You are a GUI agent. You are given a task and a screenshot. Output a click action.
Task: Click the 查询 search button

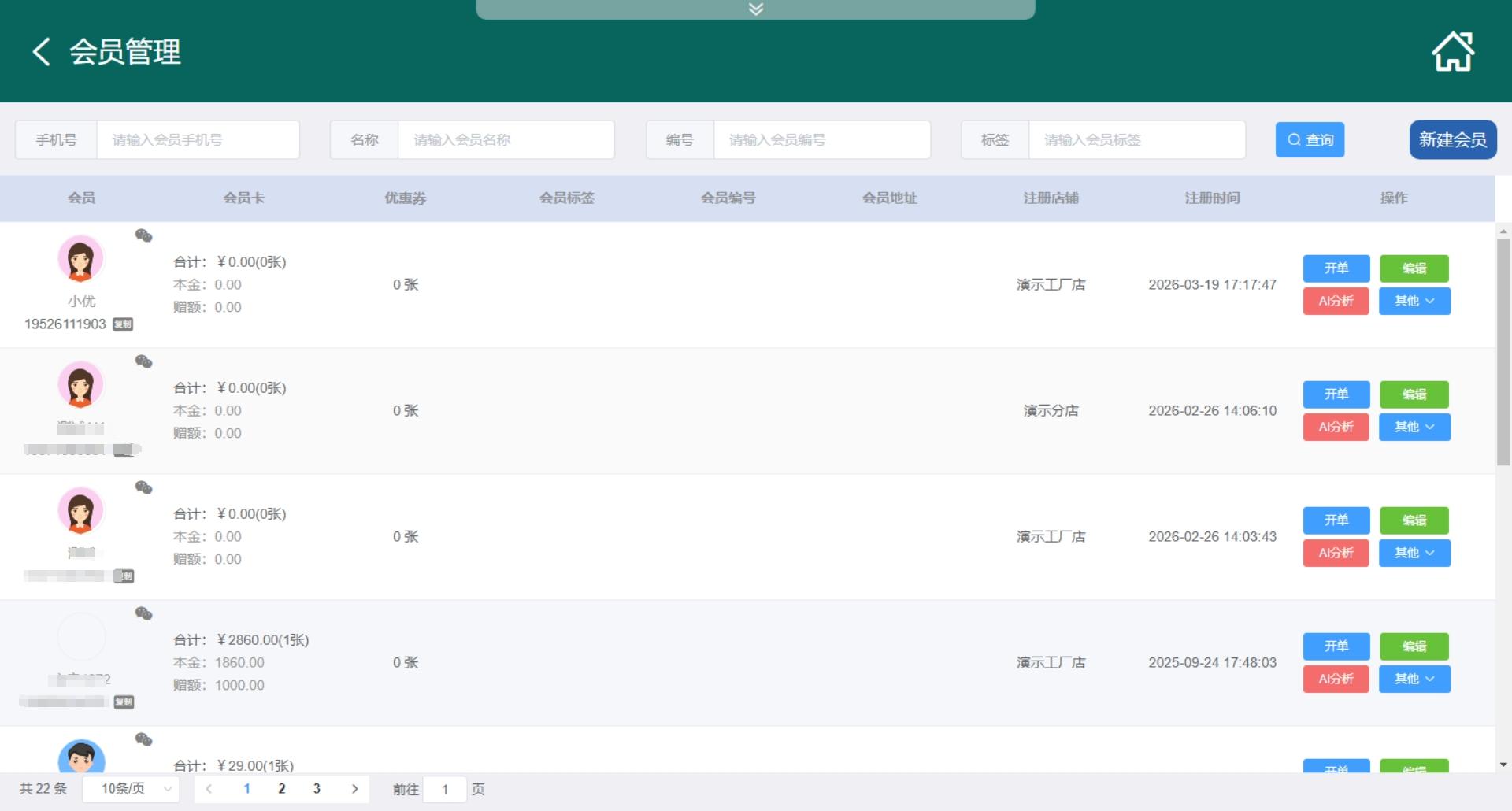coord(1310,140)
